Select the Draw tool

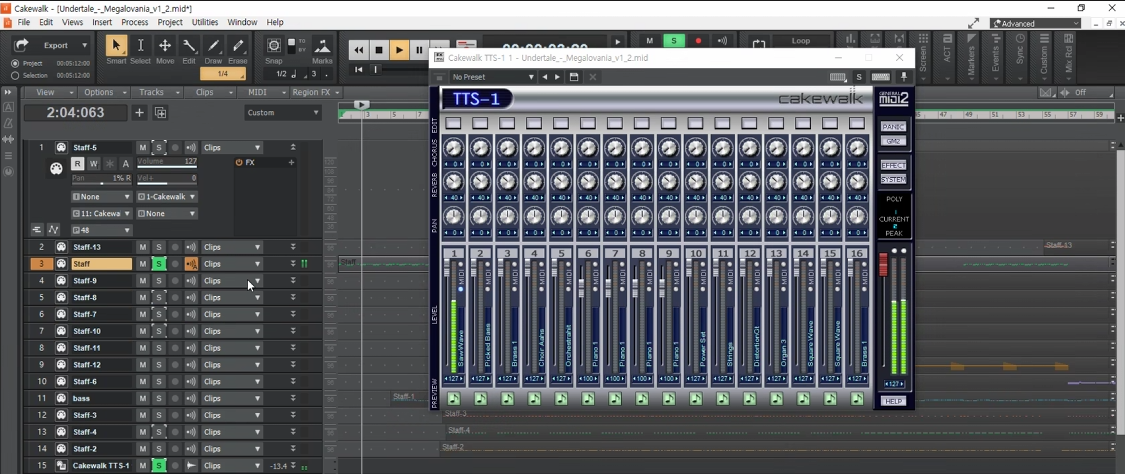[x=213, y=46]
